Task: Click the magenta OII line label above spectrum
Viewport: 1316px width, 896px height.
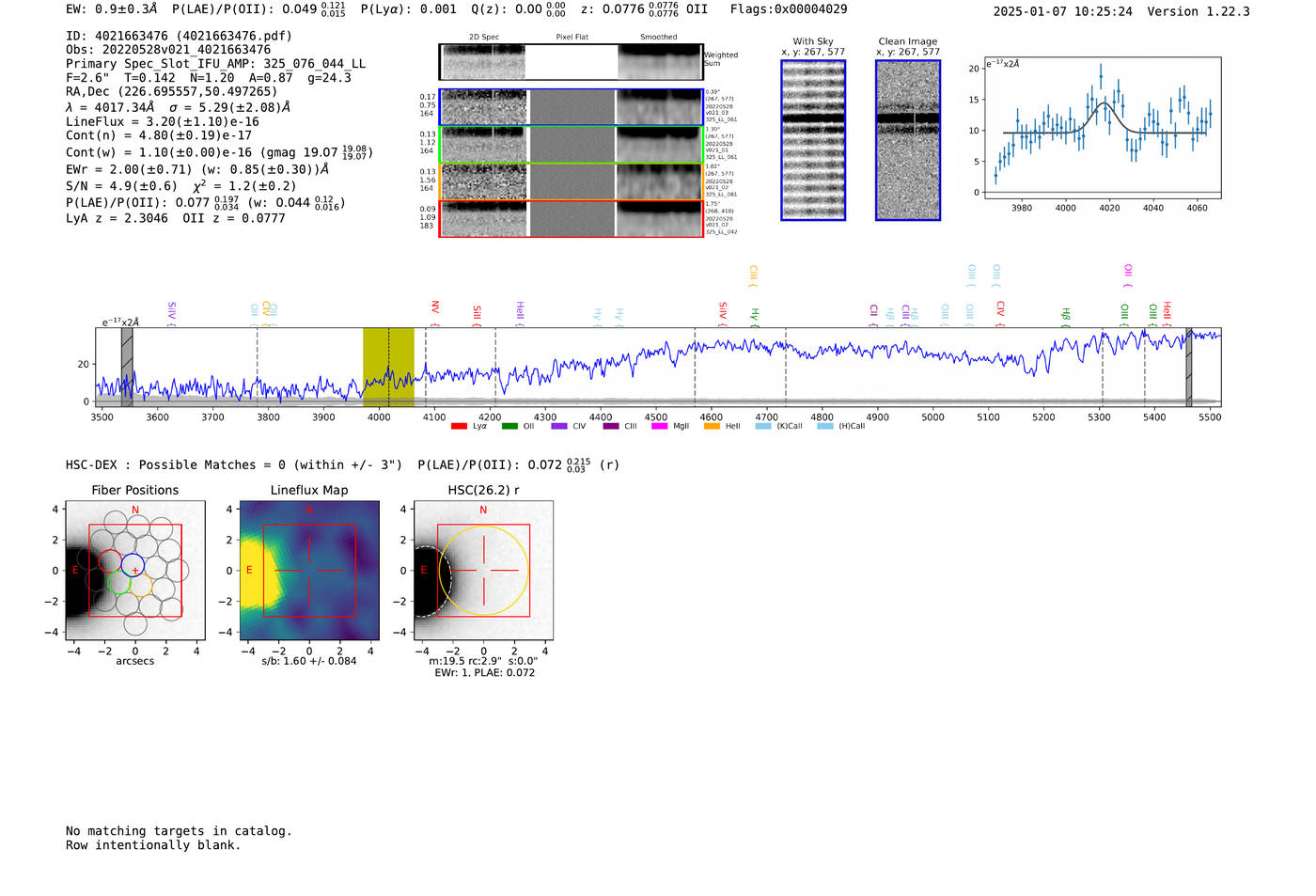Action: (1128, 275)
